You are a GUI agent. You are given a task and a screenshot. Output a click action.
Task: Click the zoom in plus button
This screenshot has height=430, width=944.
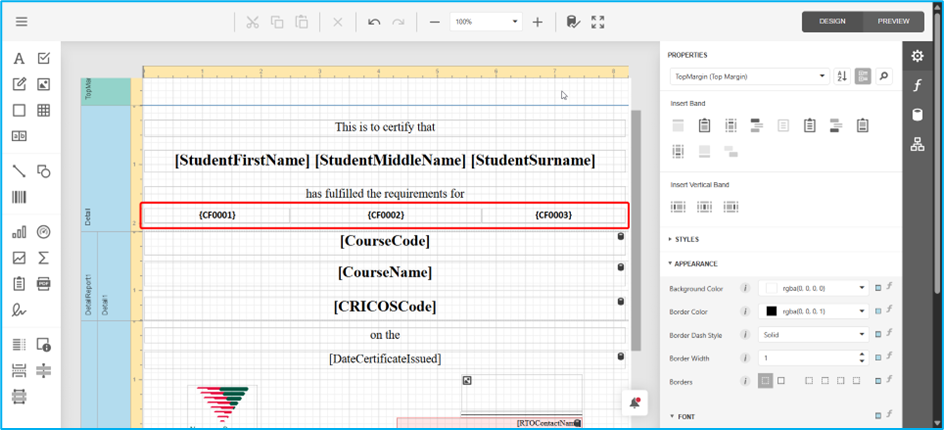click(537, 22)
